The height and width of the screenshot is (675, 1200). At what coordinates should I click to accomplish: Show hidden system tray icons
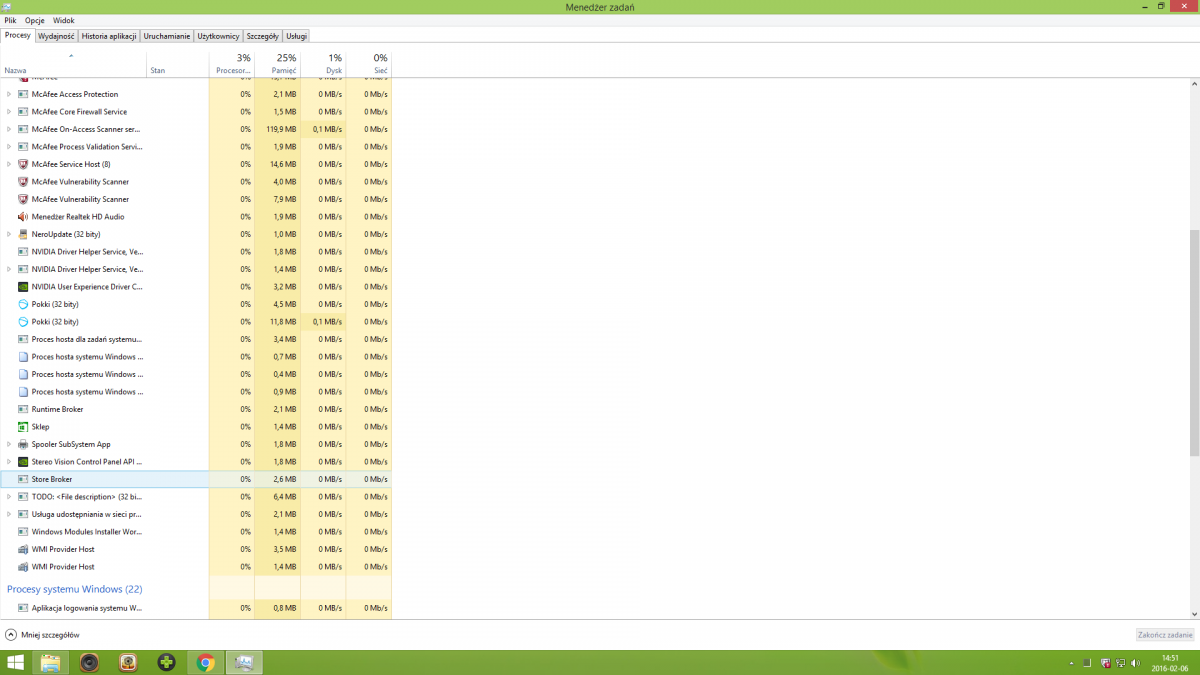1071,663
